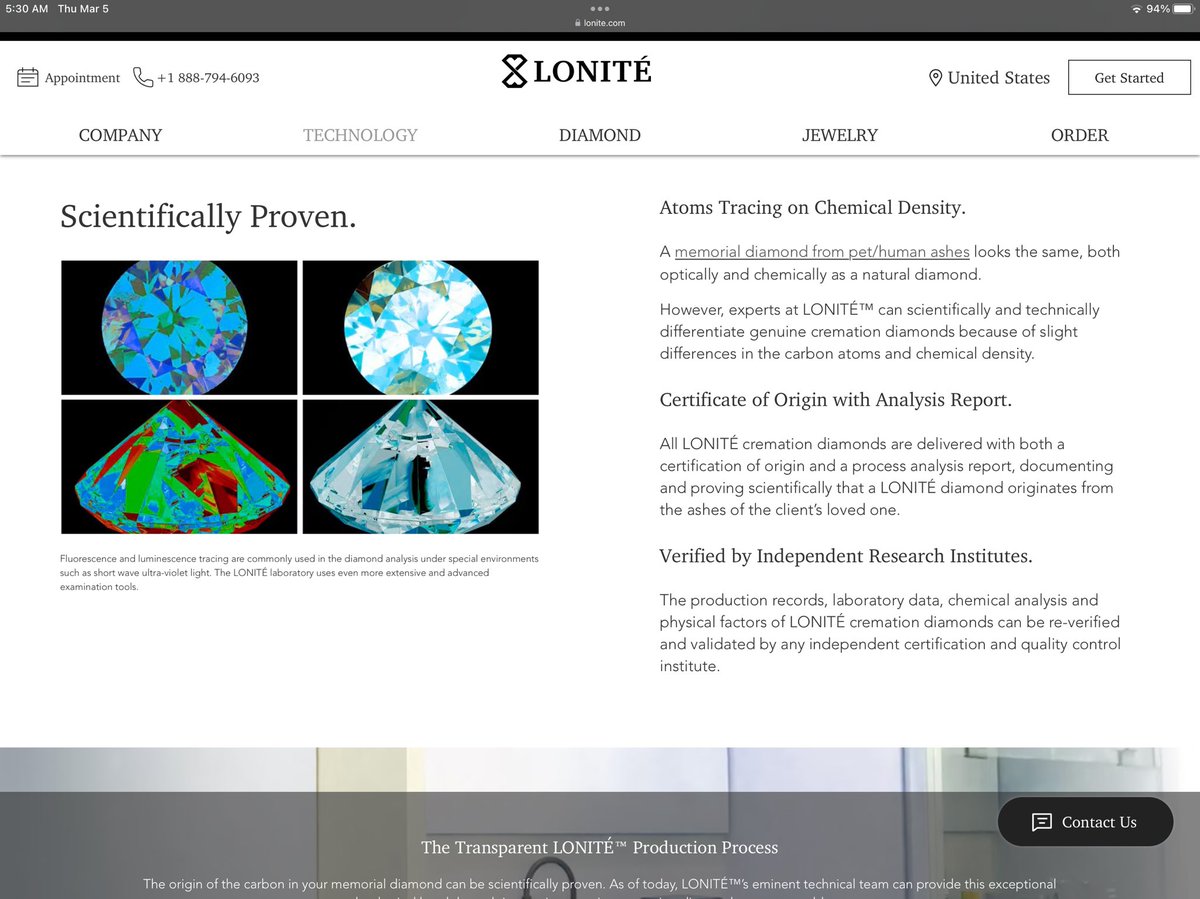Tap the Contact Us chat icon
The image size is (1200, 899).
point(1041,822)
